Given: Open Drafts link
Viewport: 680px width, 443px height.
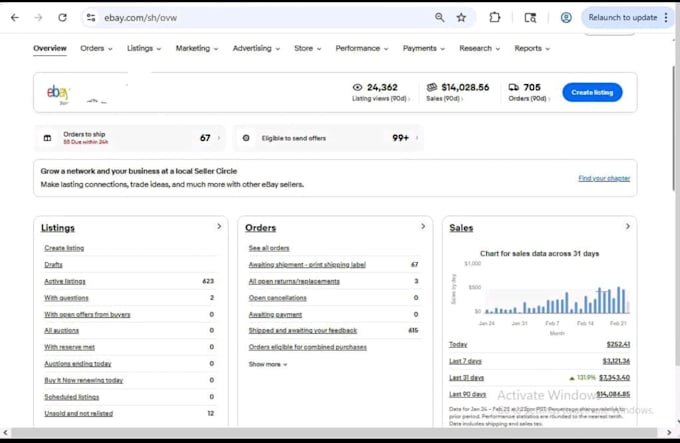Looking at the screenshot, I should tap(53, 264).
